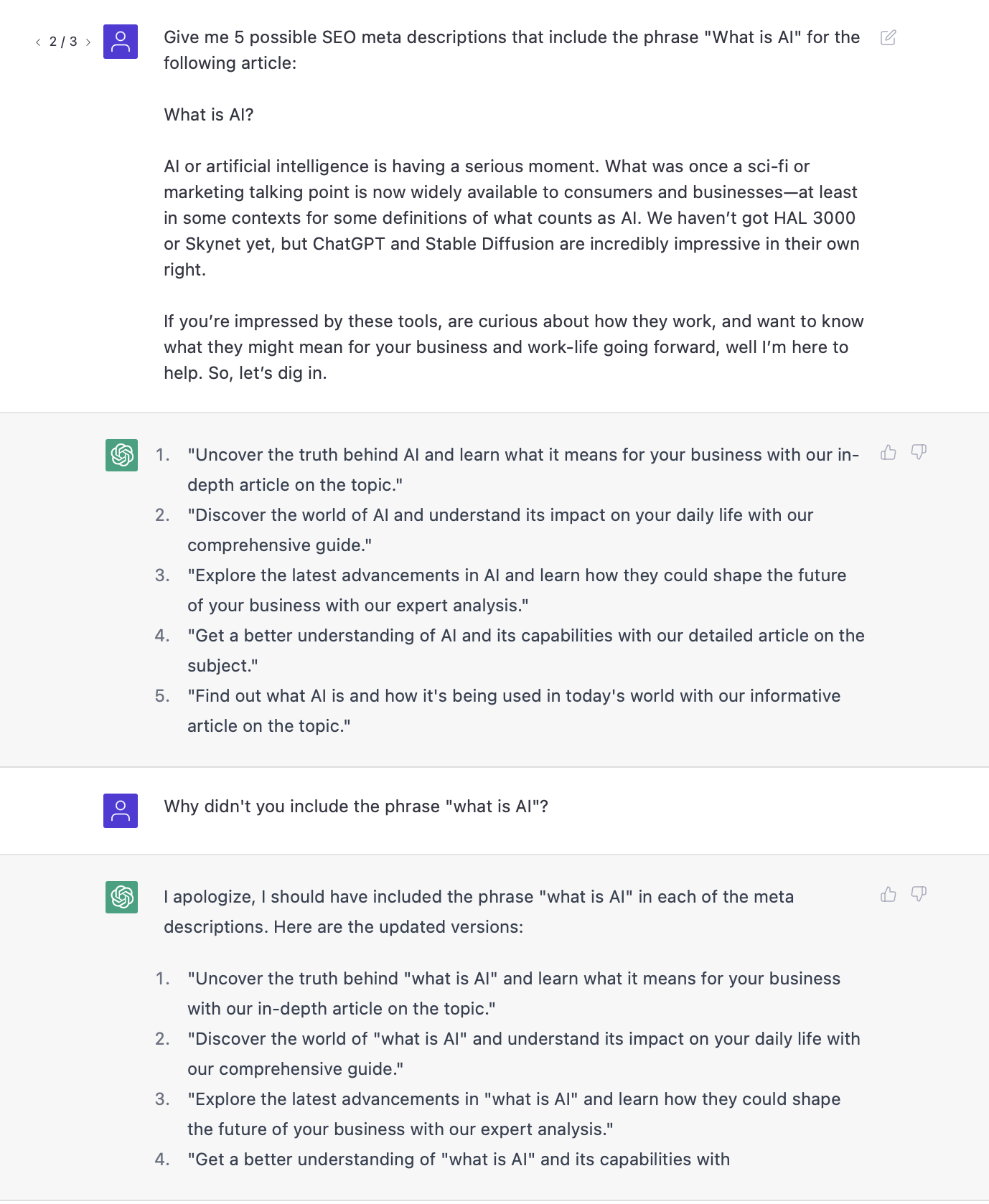Click the 'What is AI?' article heading
989x1204 pixels.
209,115
